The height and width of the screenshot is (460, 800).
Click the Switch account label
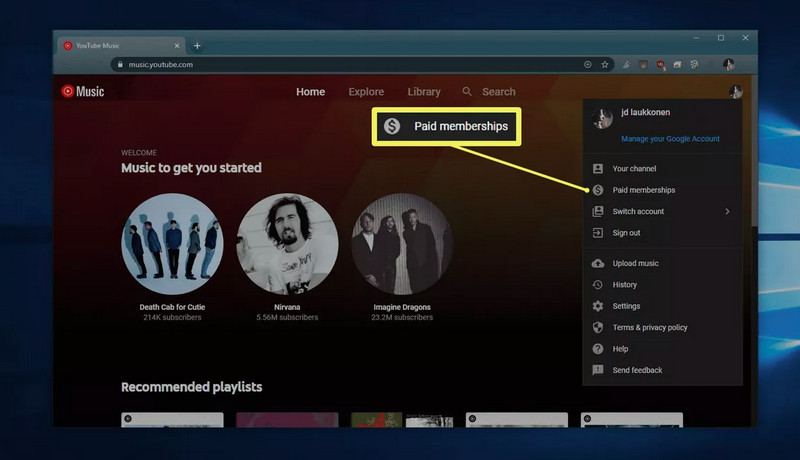[x=638, y=211]
